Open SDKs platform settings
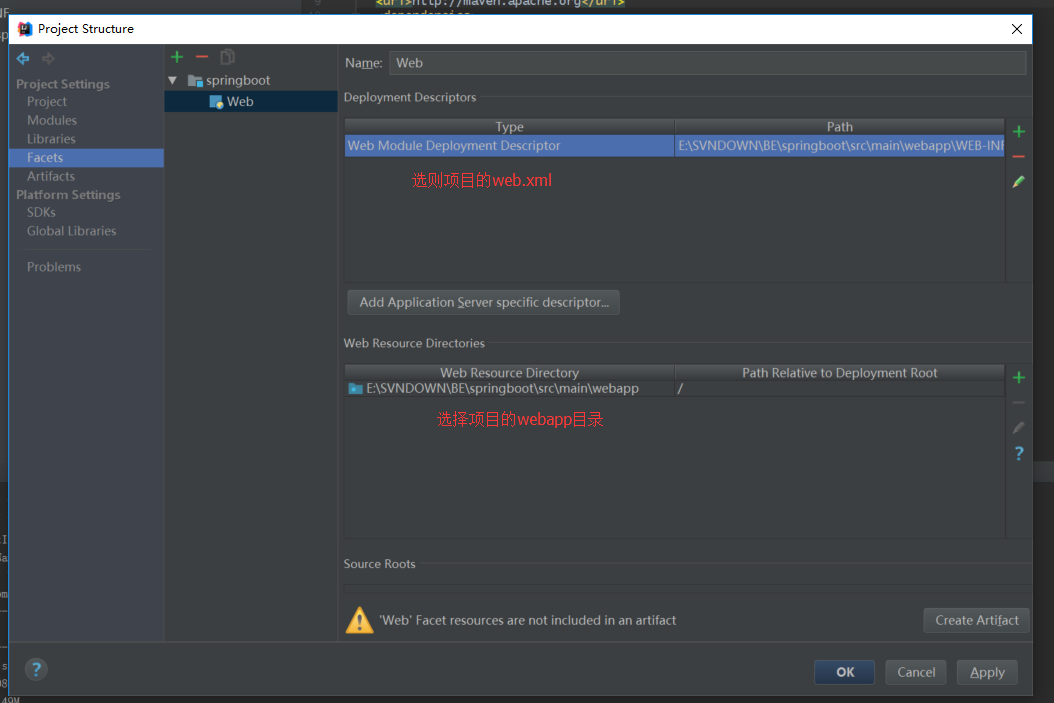Screen dimensions: 1054x703 pyautogui.click(x=41, y=212)
